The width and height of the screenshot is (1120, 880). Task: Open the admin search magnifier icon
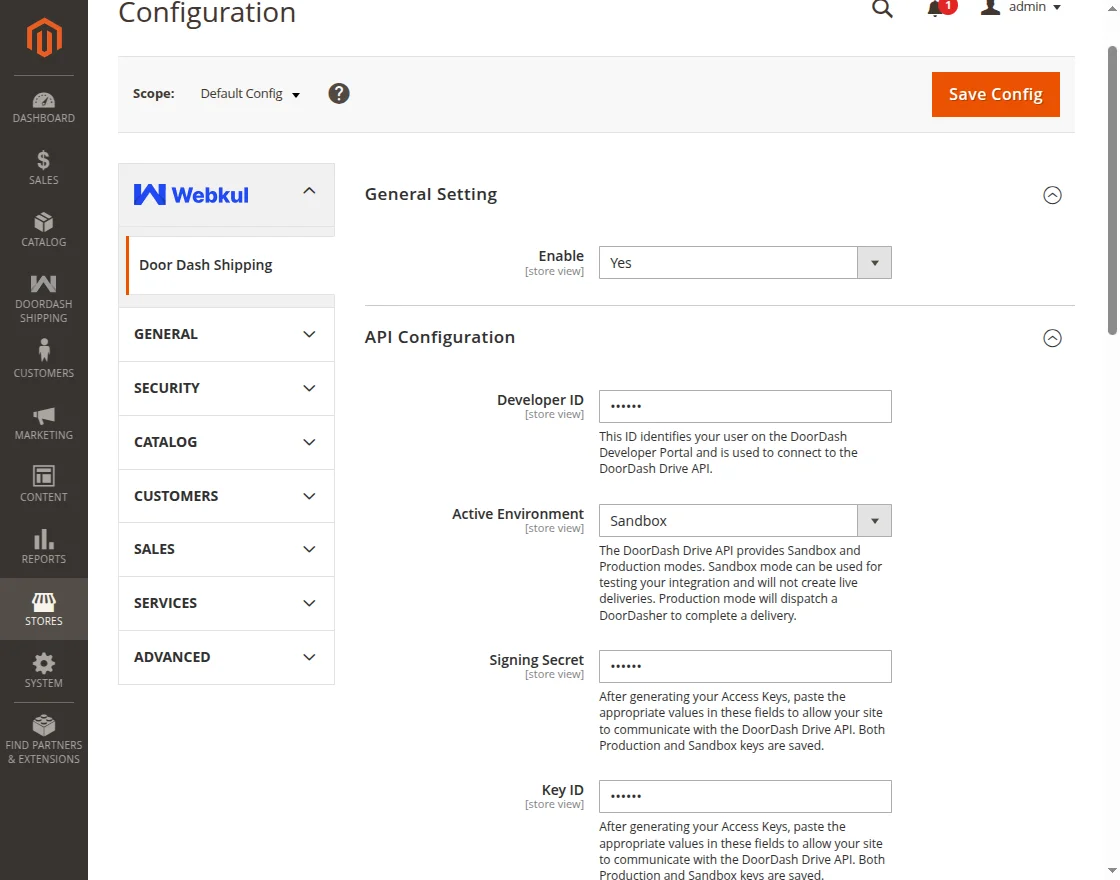(881, 9)
